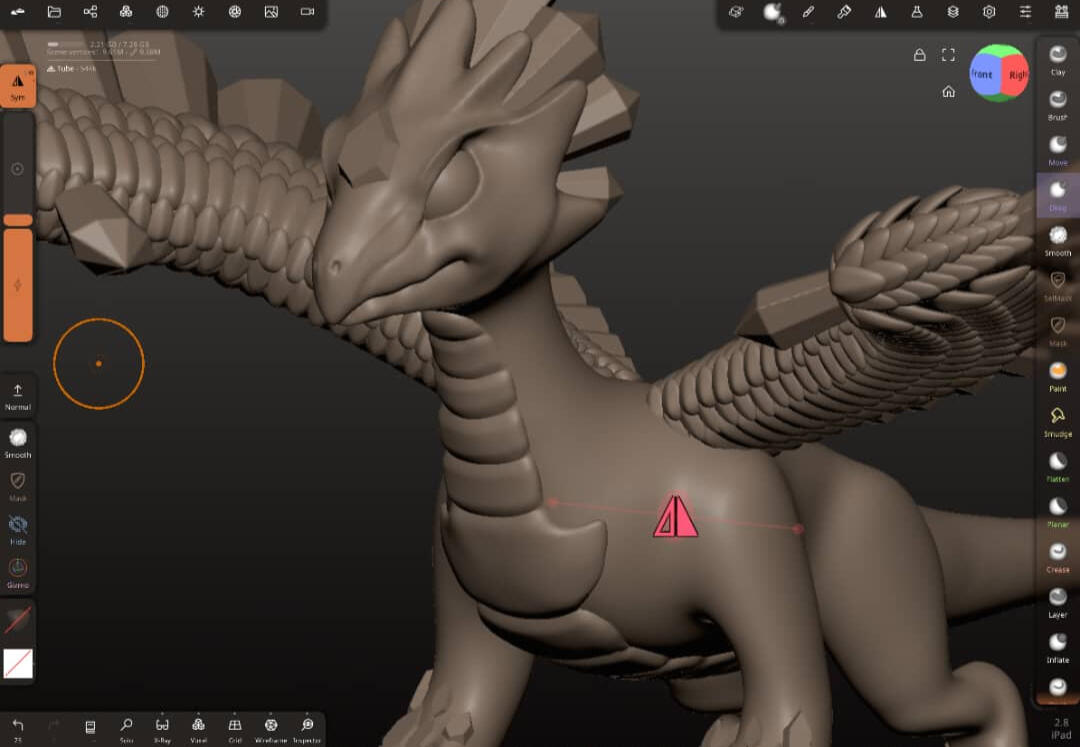
Task: Toggle Sym symmetry button
Action: click(x=18, y=86)
